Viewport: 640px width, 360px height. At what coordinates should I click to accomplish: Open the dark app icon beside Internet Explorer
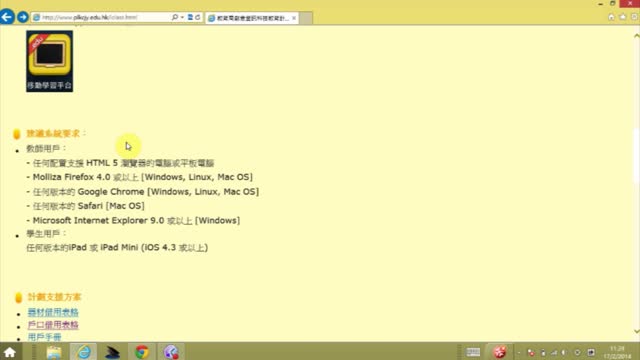click(x=113, y=352)
